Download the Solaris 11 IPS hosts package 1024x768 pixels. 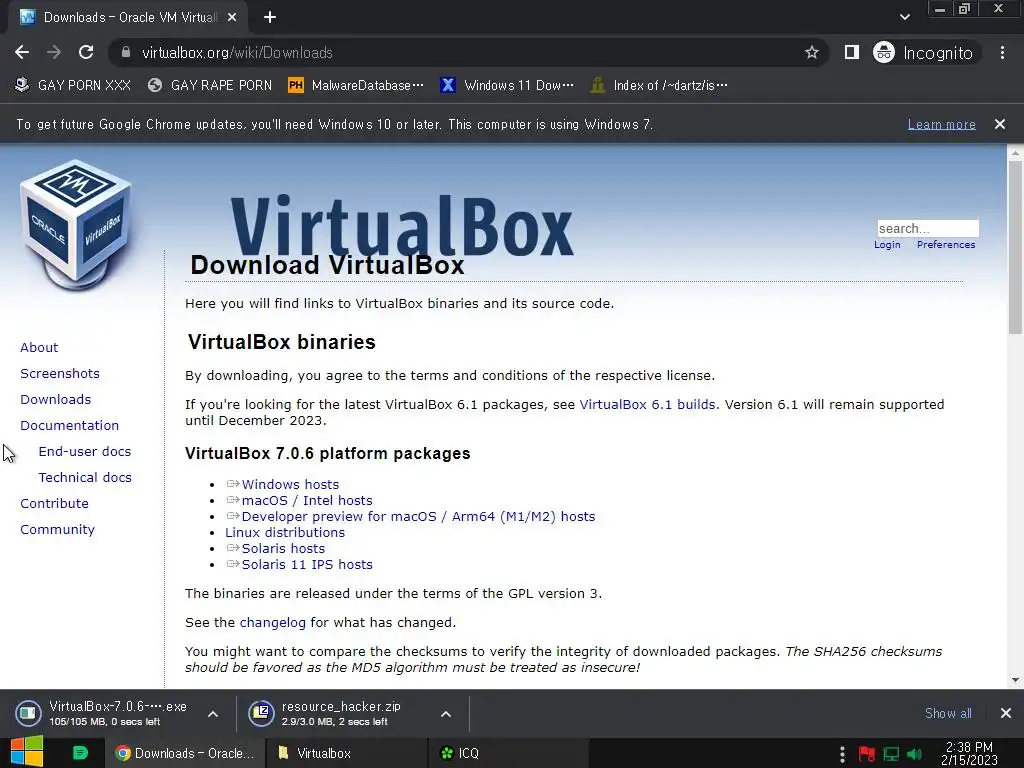307,564
